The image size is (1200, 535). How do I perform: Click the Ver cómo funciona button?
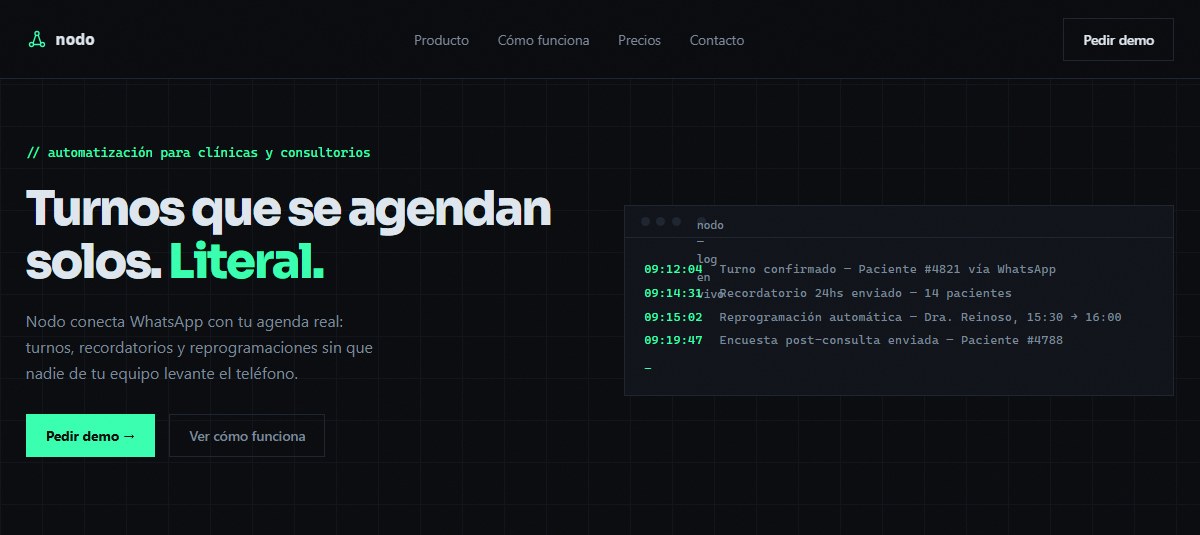[247, 436]
